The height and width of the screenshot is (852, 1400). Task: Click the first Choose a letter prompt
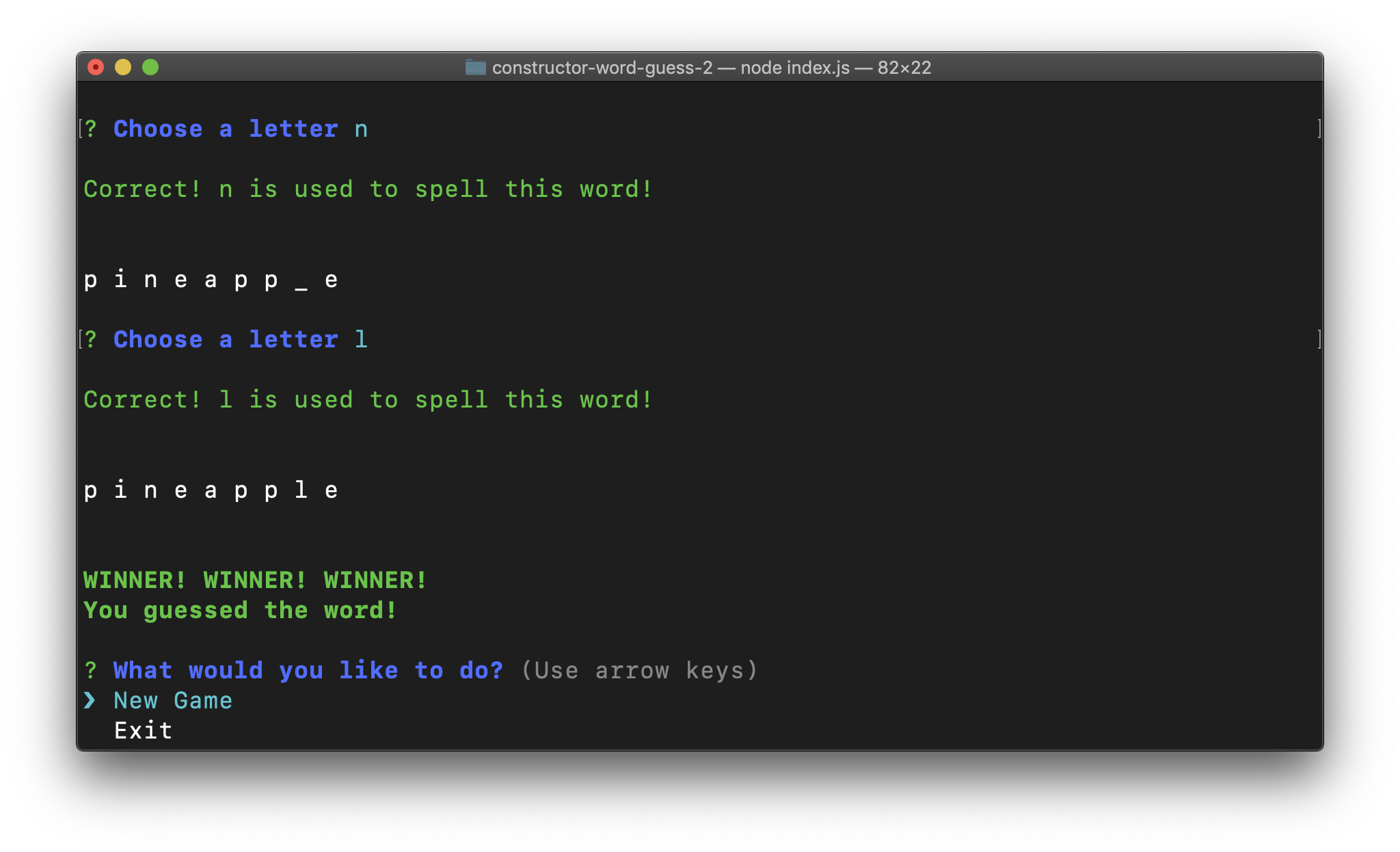point(226,129)
